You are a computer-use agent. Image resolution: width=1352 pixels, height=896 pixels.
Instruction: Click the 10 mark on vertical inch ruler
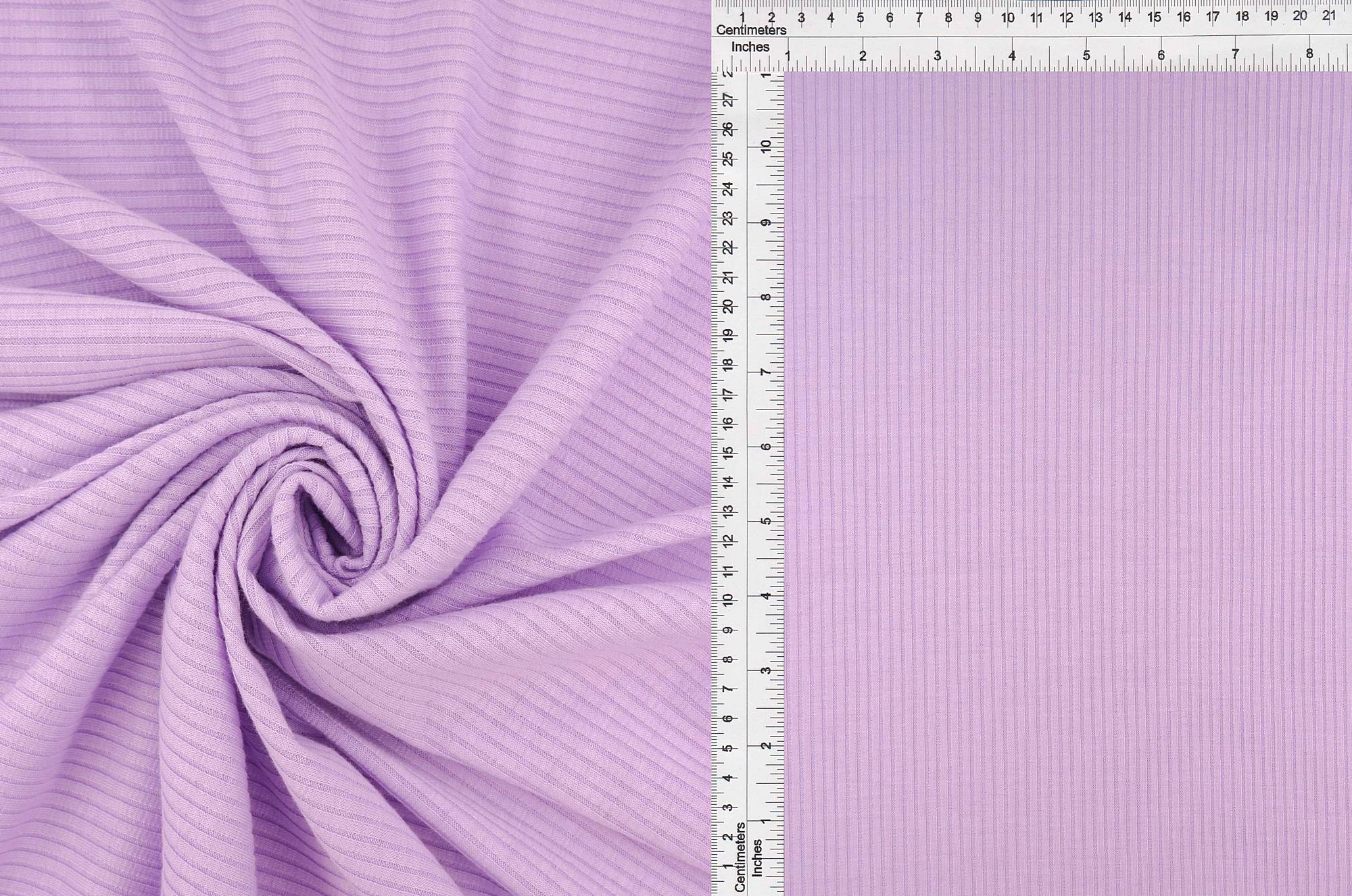(x=765, y=146)
